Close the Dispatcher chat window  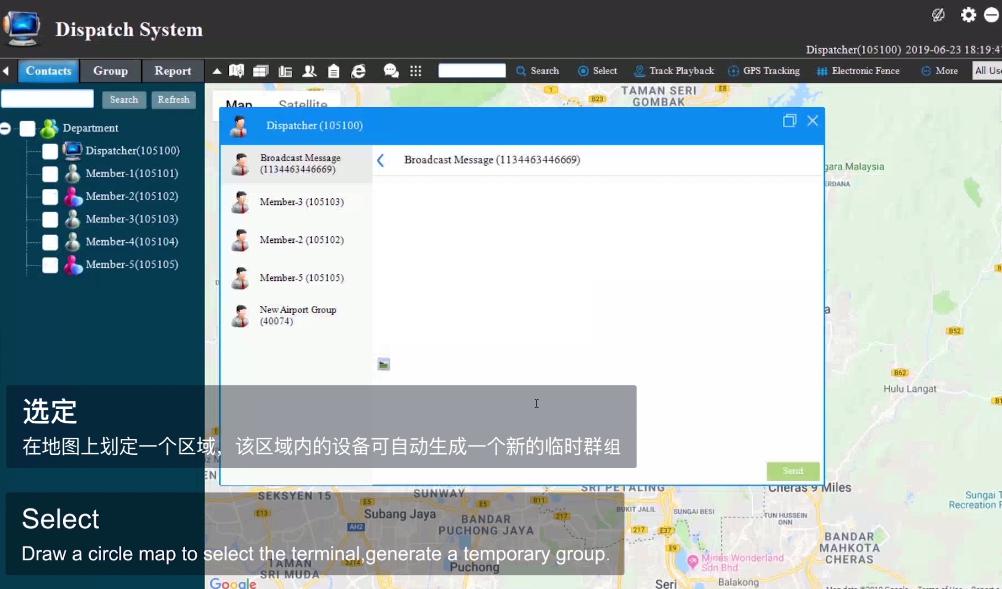pyautogui.click(x=812, y=121)
